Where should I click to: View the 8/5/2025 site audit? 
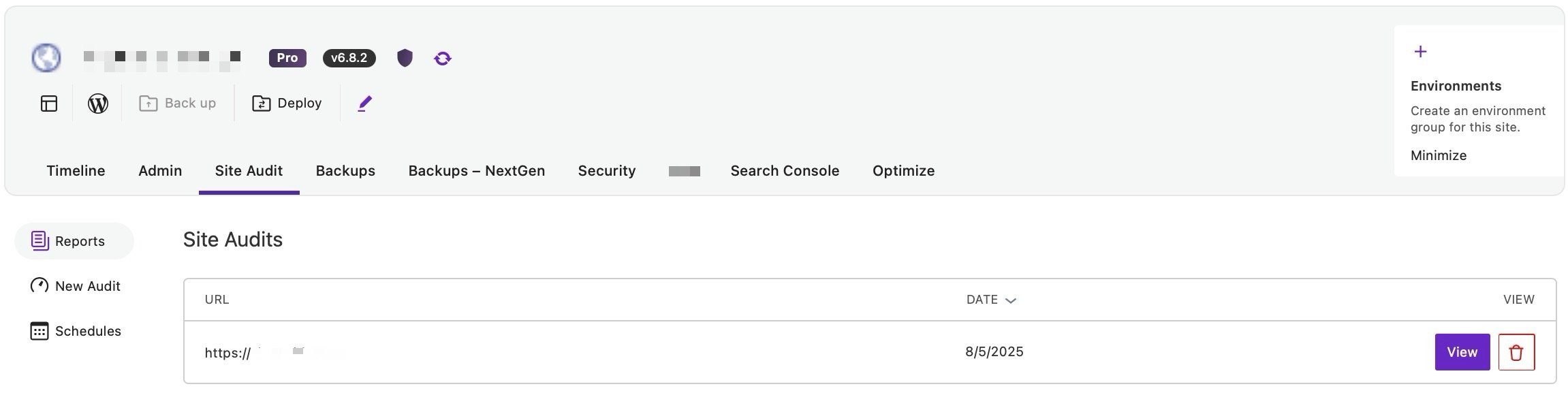pyautogui.click(x=1462, y=352)
